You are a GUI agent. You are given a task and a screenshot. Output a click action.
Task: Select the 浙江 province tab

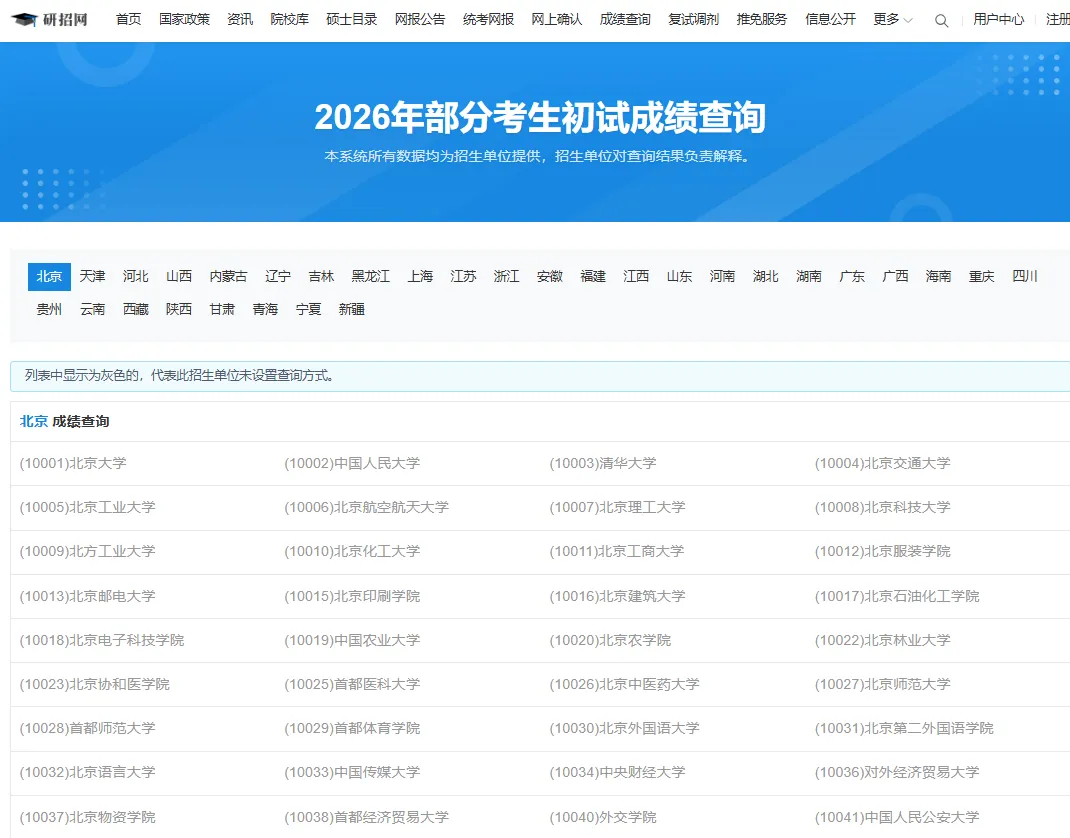(506, 276)
